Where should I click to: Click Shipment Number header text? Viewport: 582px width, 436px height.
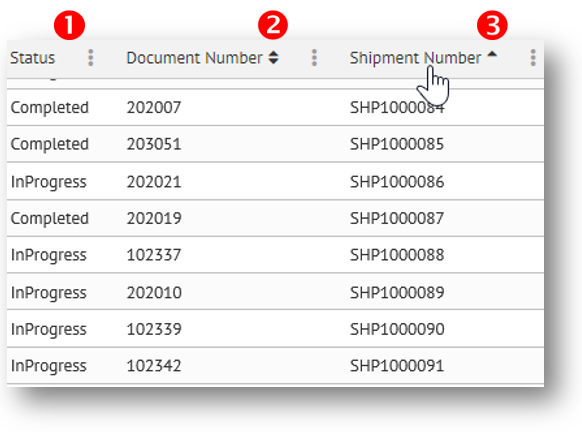click(415, 58)
